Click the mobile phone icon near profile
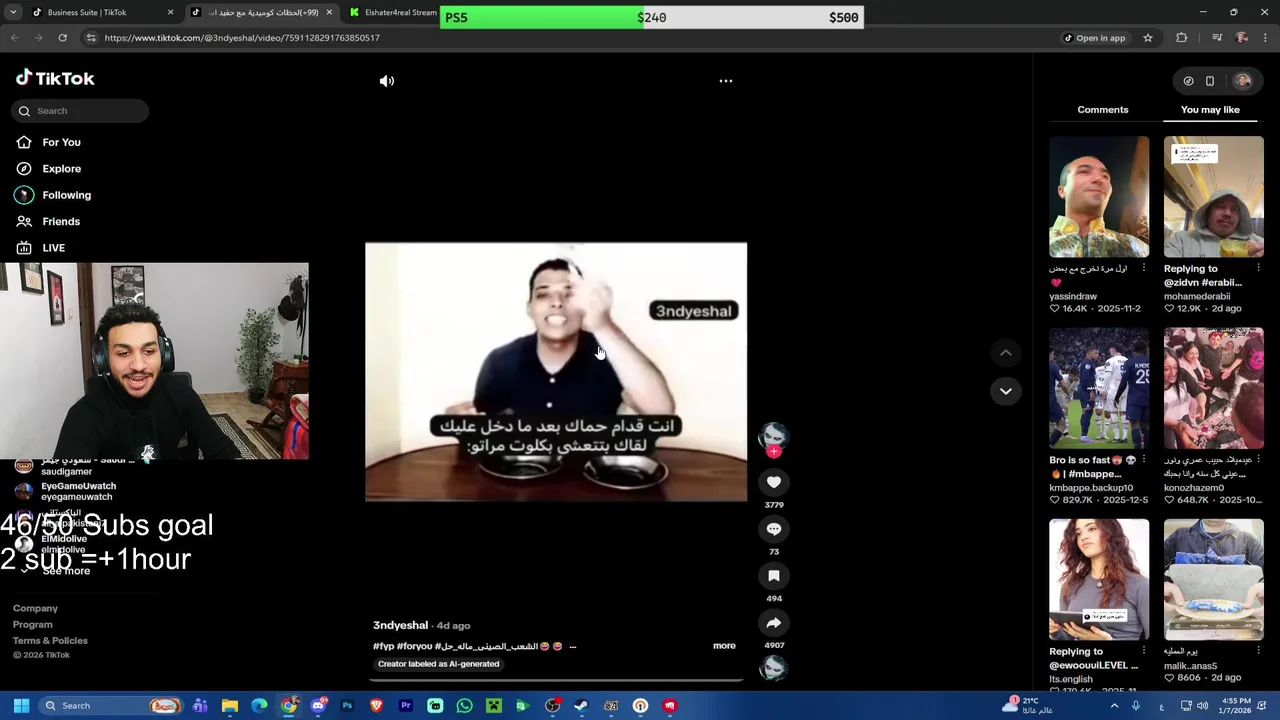Viewport: 1280px width, 720px height. (x=1210, y=81)
